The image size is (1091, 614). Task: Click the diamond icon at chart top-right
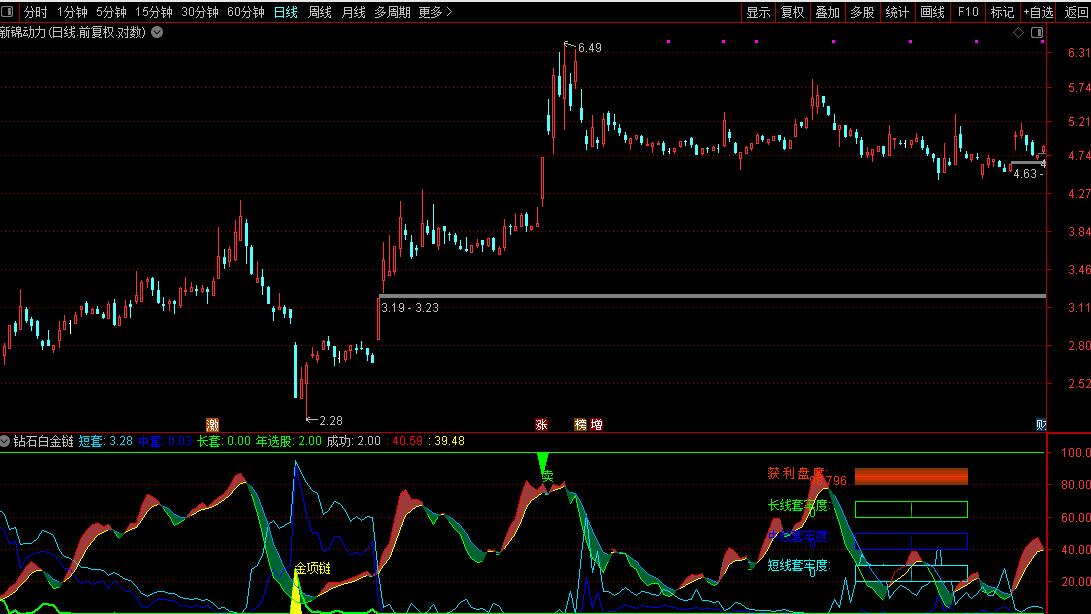pyautogui.click(x=1019, y=33)
